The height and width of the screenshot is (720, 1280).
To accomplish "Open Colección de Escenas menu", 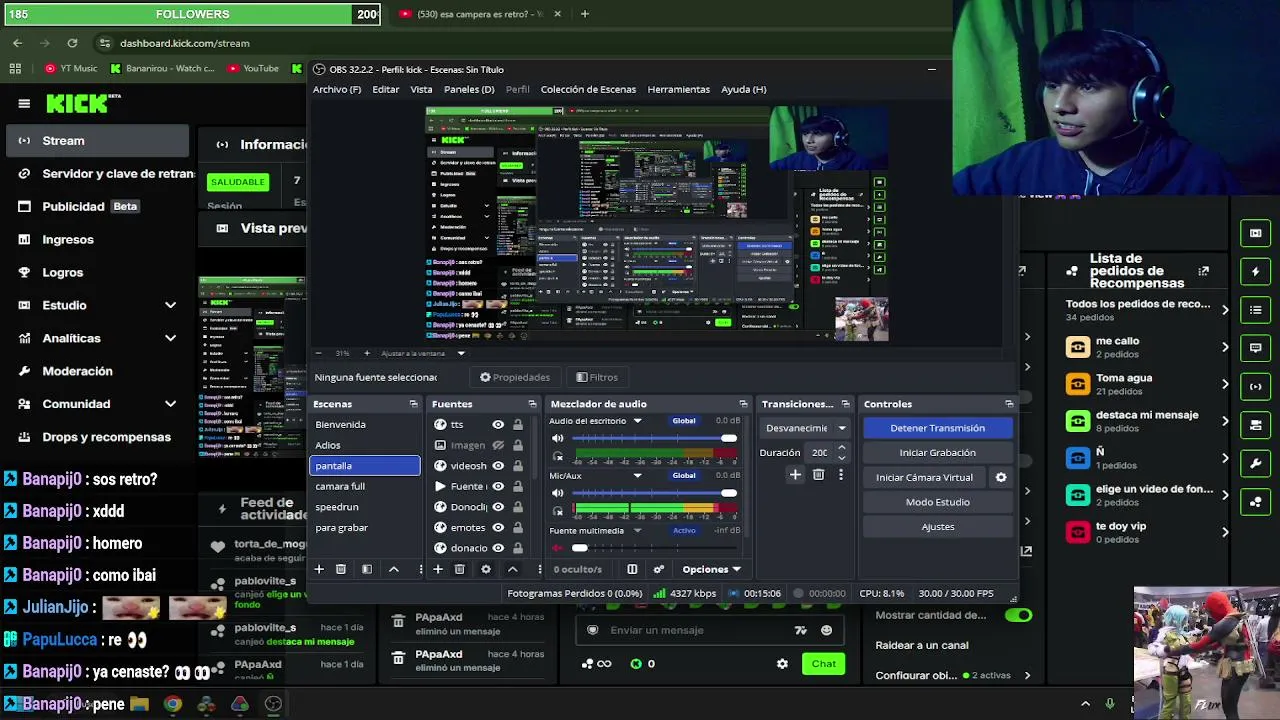I will pyautogui.click(x=588, y=89).
